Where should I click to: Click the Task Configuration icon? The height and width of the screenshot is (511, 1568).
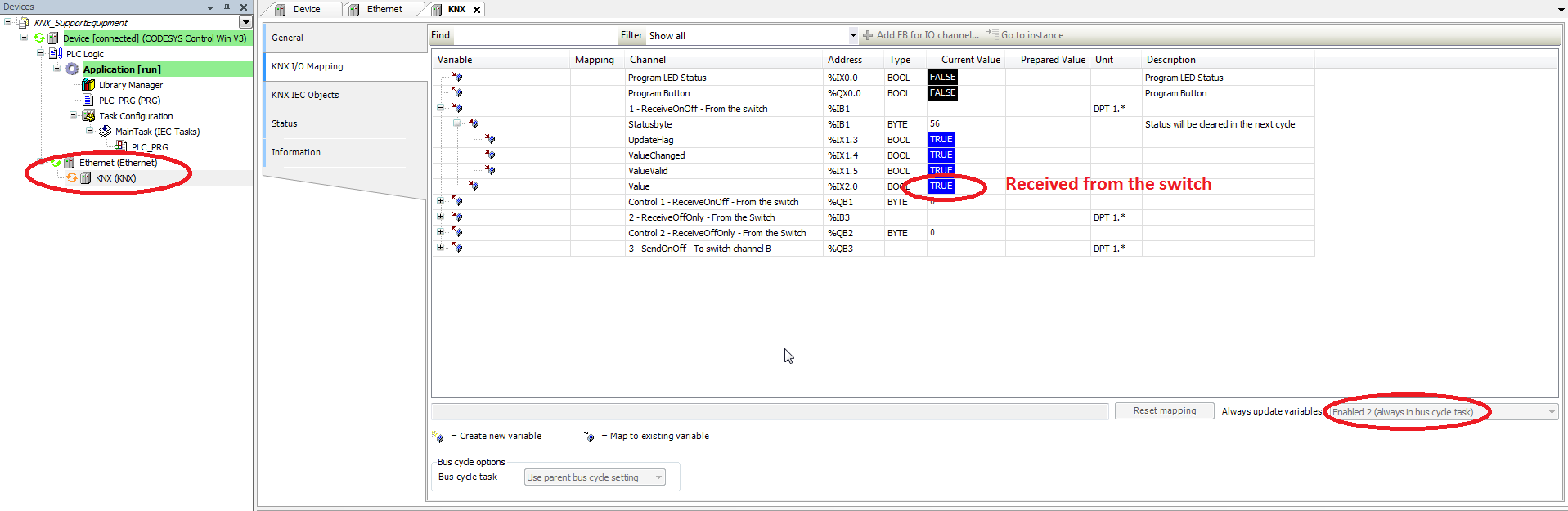tap(88, 116)
